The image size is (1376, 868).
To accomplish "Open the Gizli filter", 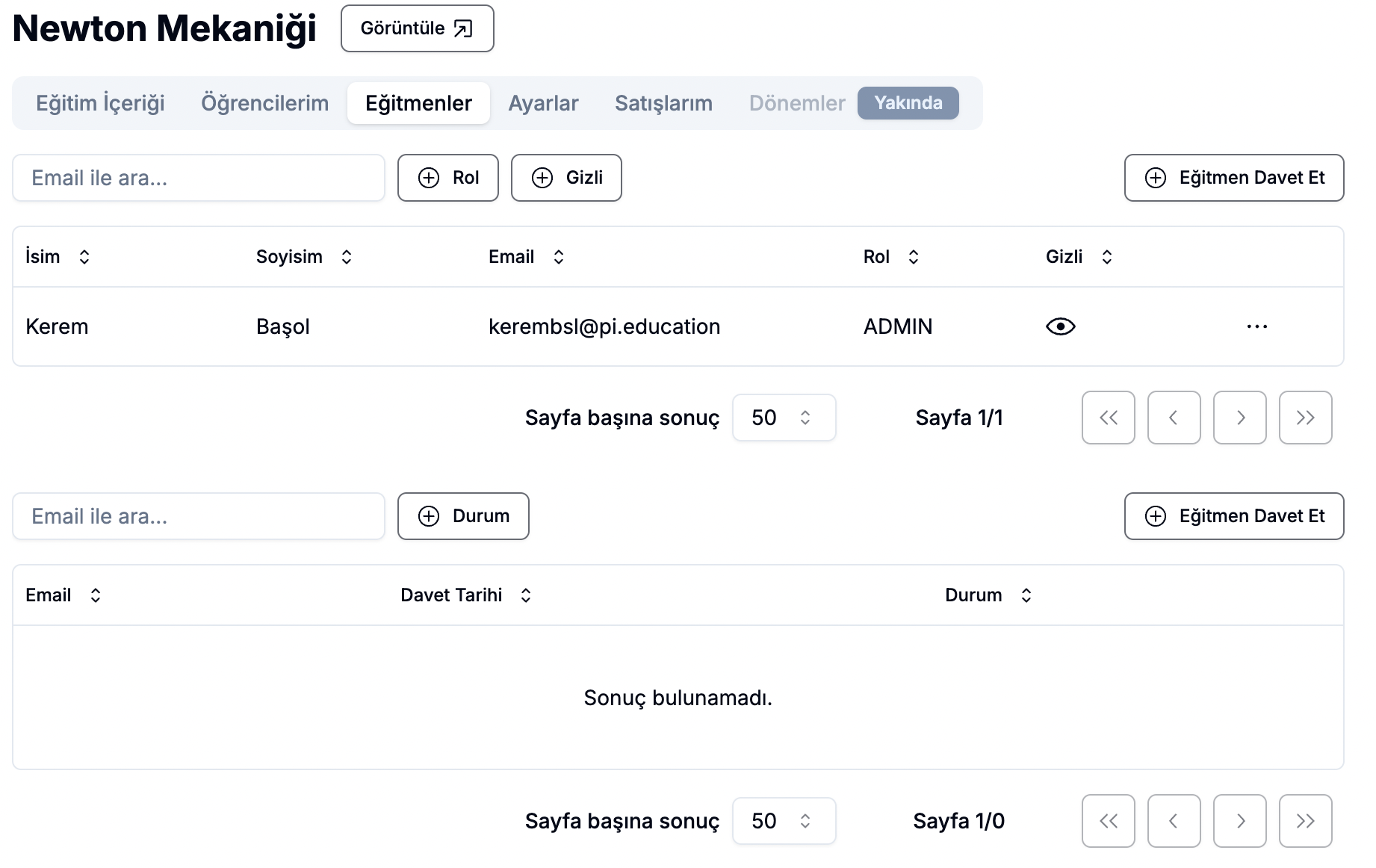I will point(566,178).
